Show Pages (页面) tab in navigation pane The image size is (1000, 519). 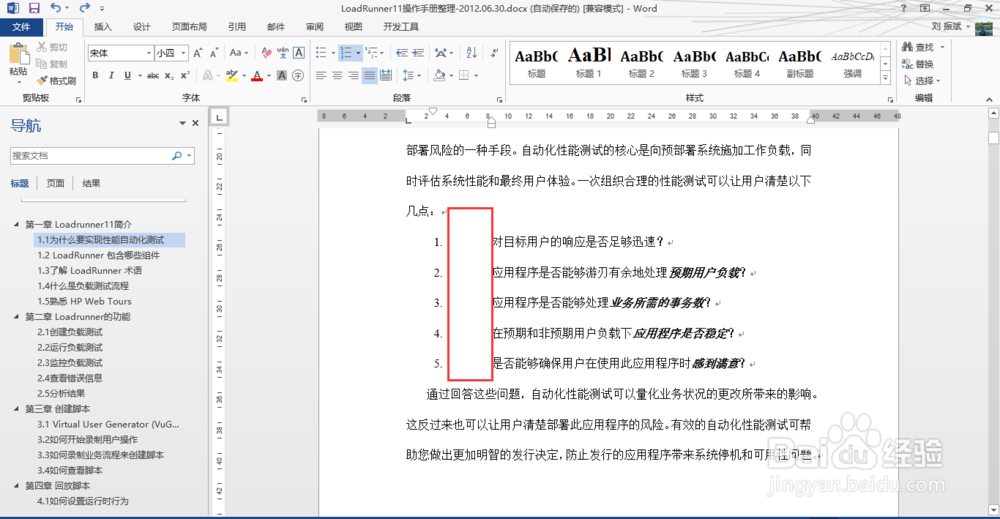[x=55, y=183]
